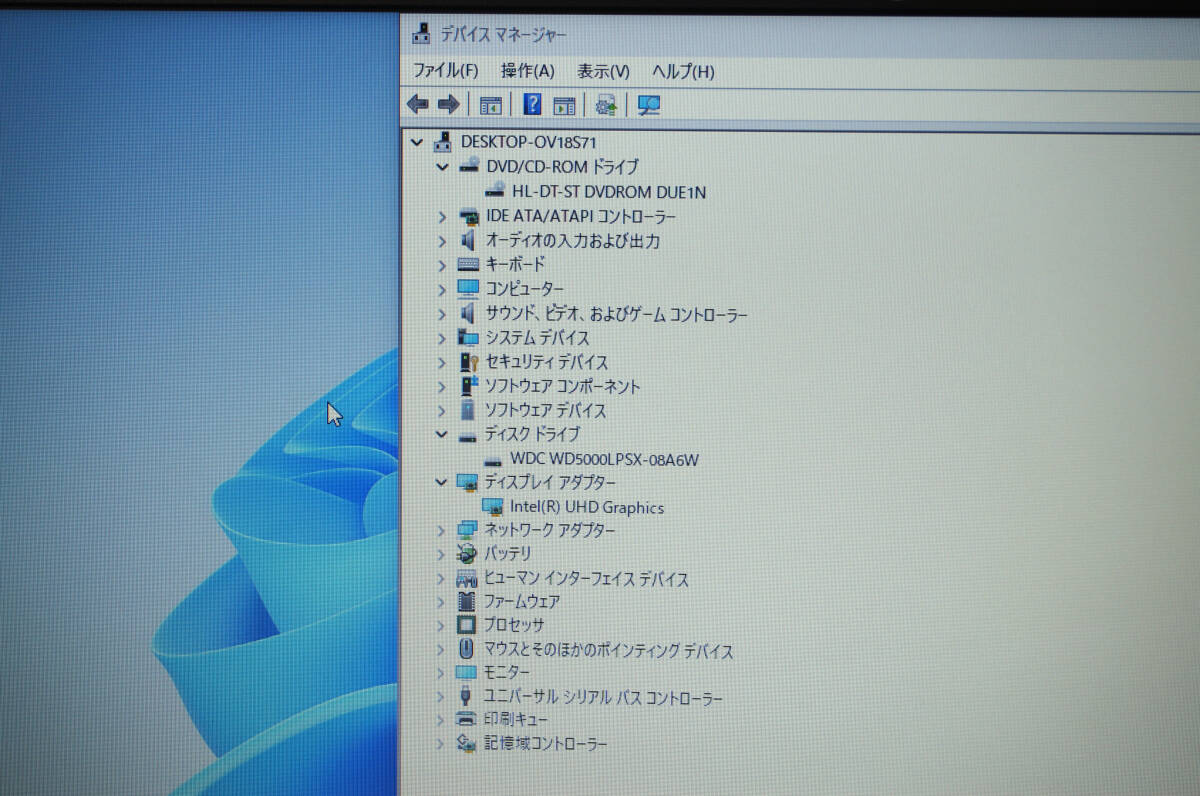This screenshot has height=796, width=1200.
Task: Open the ヘルプ(H) menu
Action: click(683, 72)
